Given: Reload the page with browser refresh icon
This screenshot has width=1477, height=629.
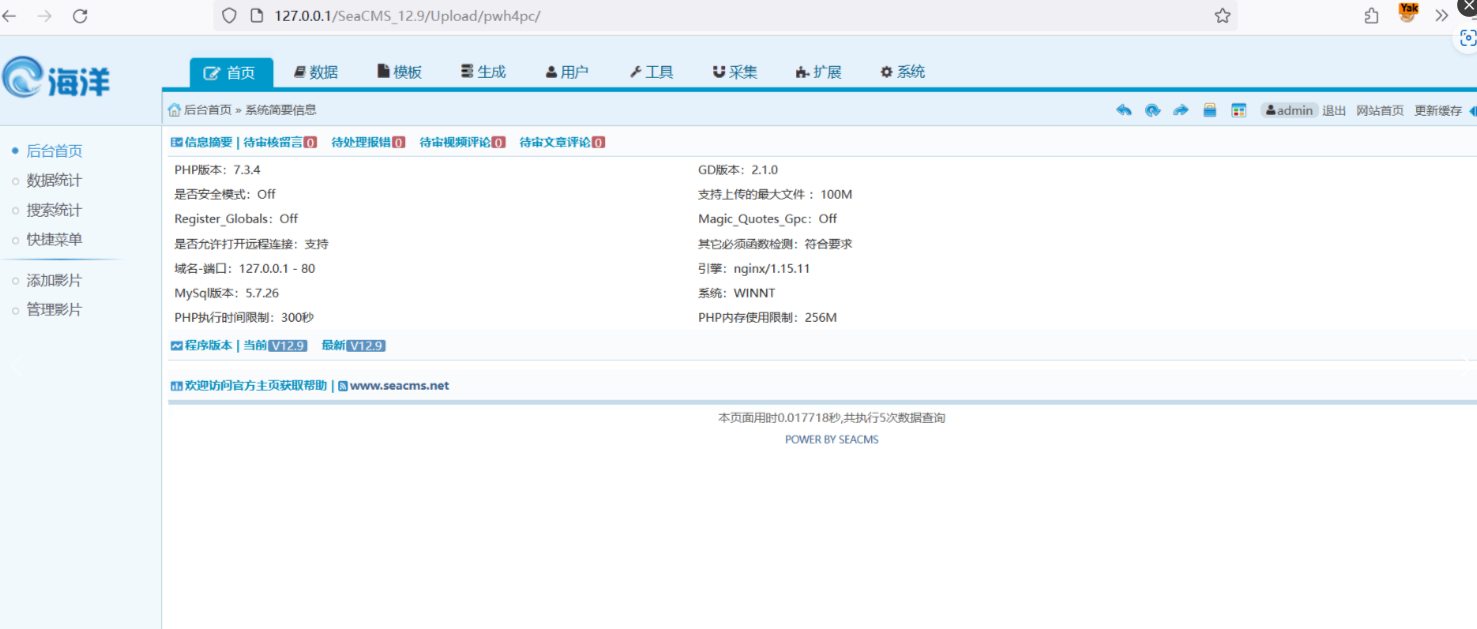Looking at the screenshot, I should coord(80,16).
